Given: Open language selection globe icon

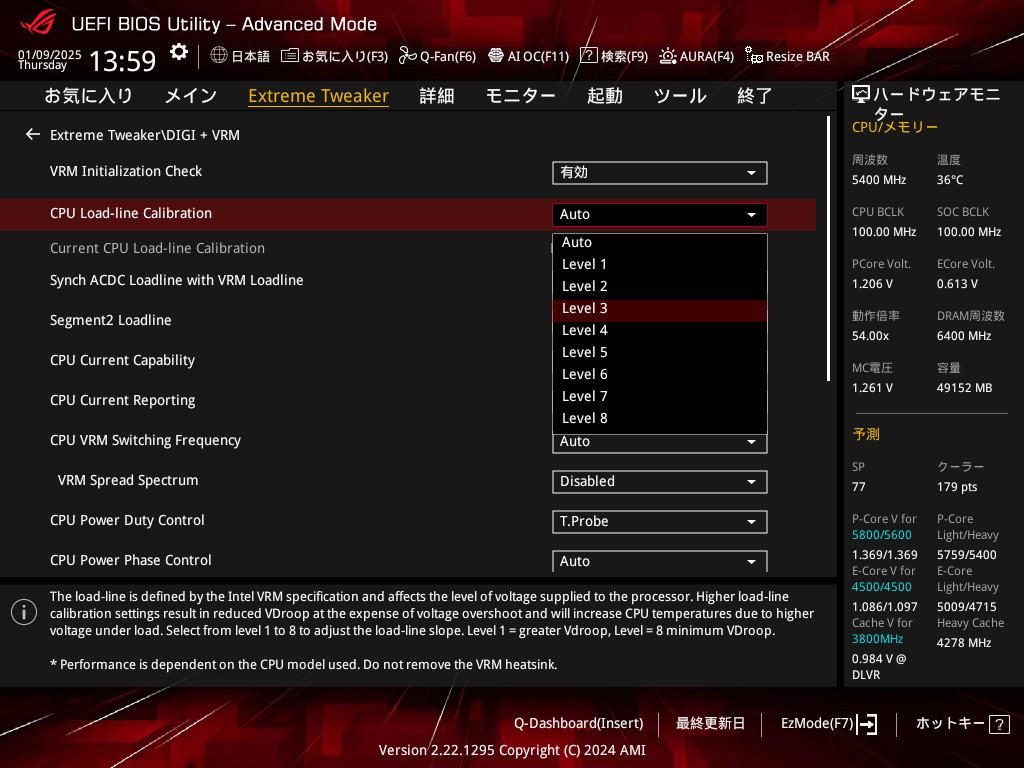Looking at the screenshot, I should (219, 56).
